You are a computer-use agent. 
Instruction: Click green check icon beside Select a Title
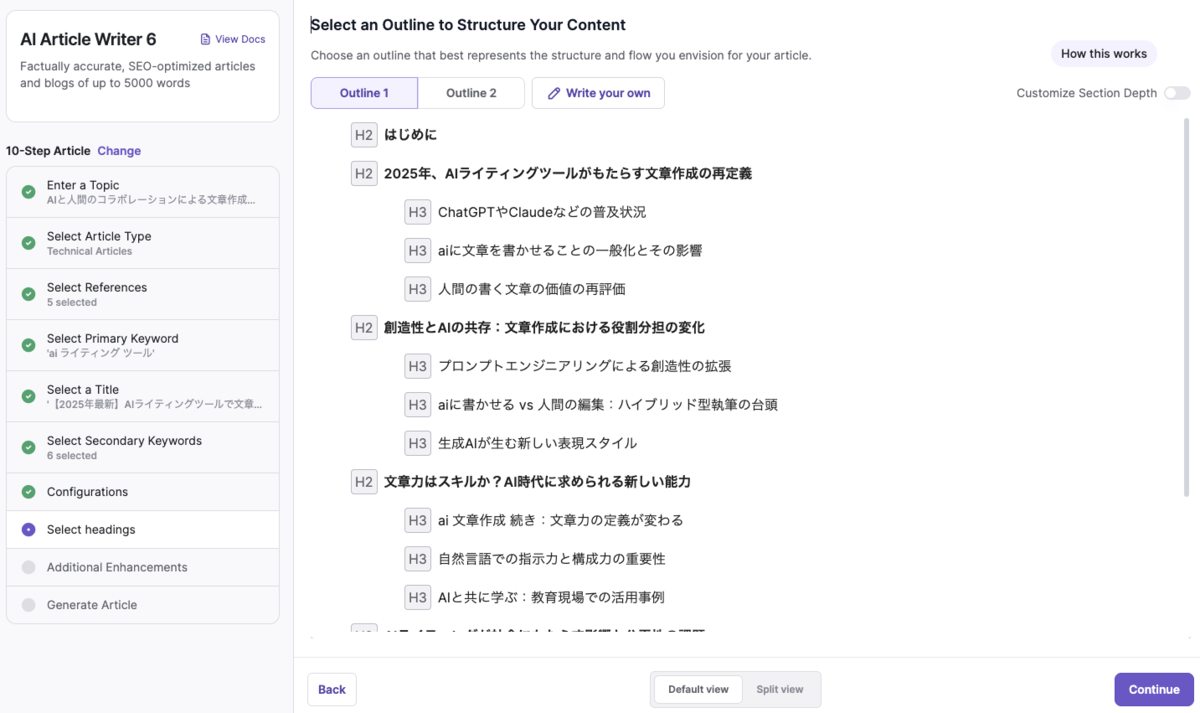28,396
